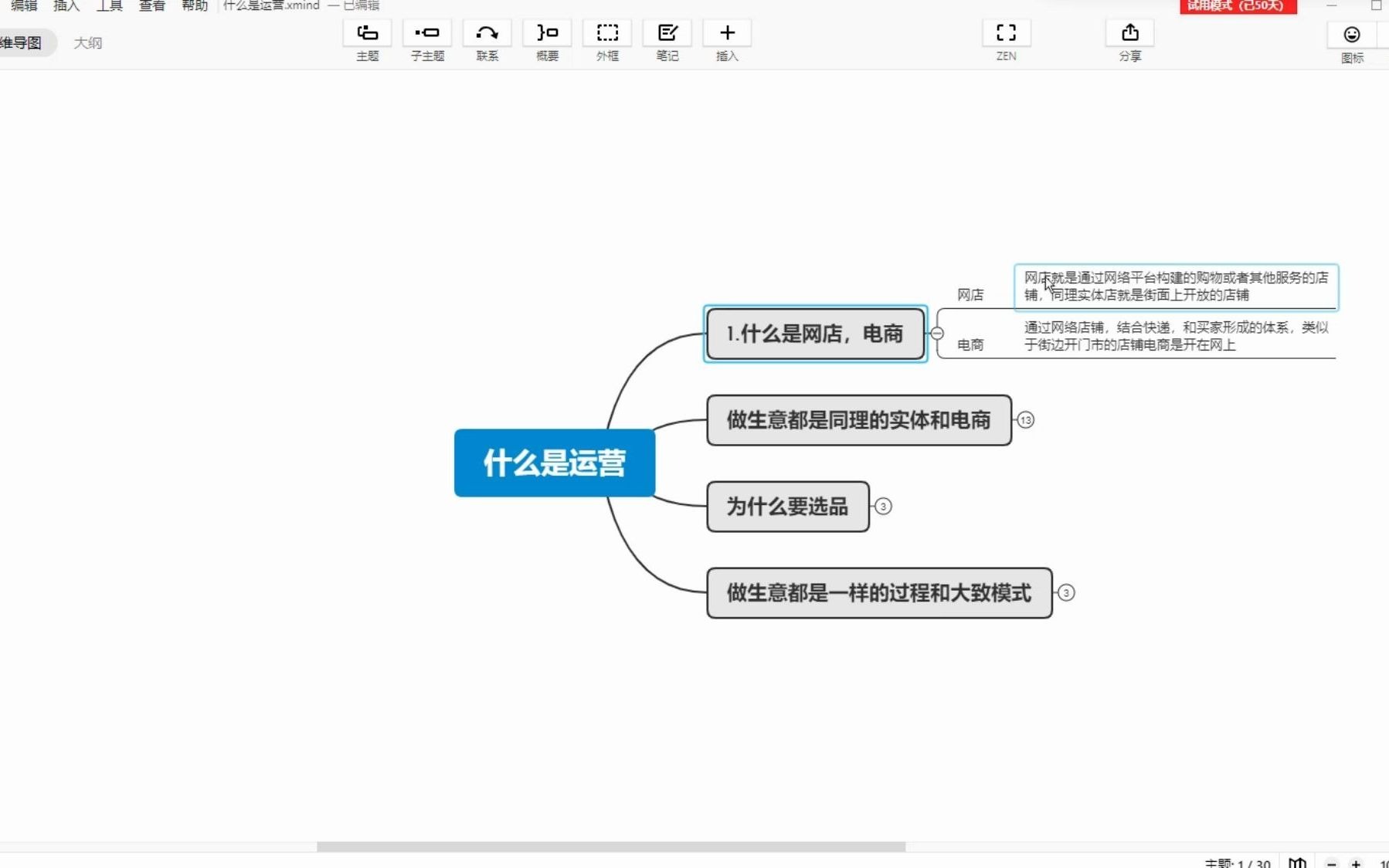Open the 分享 share icon

coord(1130,33)
